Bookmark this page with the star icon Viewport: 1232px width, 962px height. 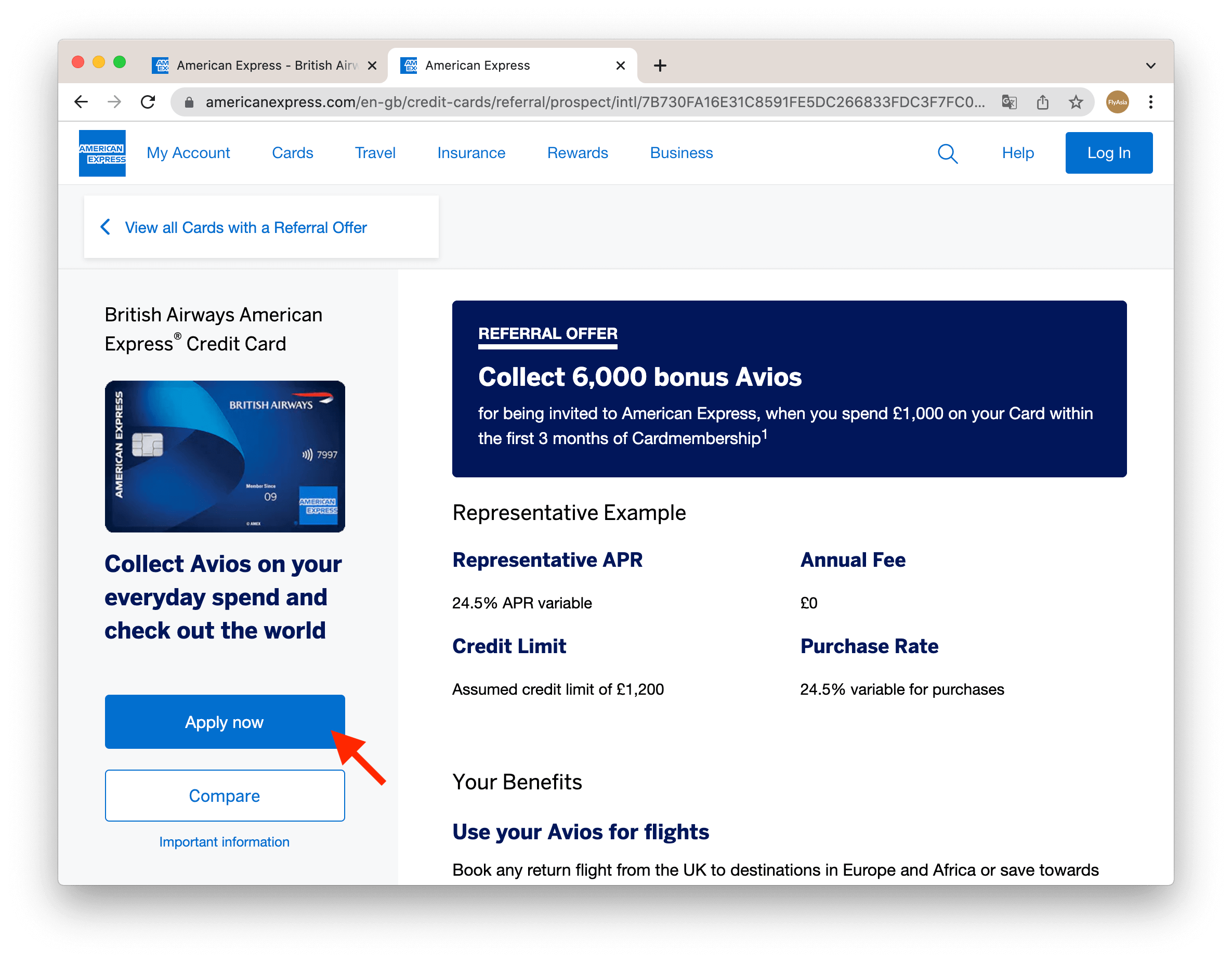pyautogui.click(x=1076, y=102)
